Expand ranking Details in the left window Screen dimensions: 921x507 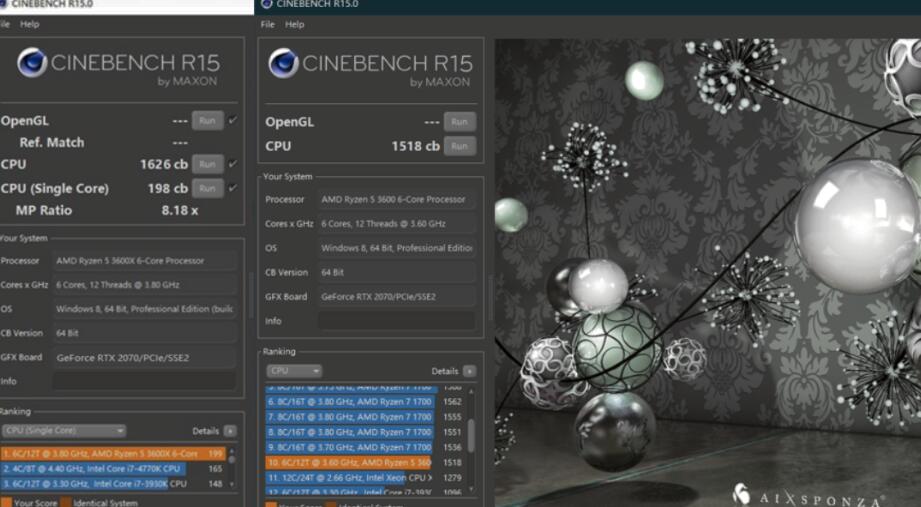coord(230,431)
